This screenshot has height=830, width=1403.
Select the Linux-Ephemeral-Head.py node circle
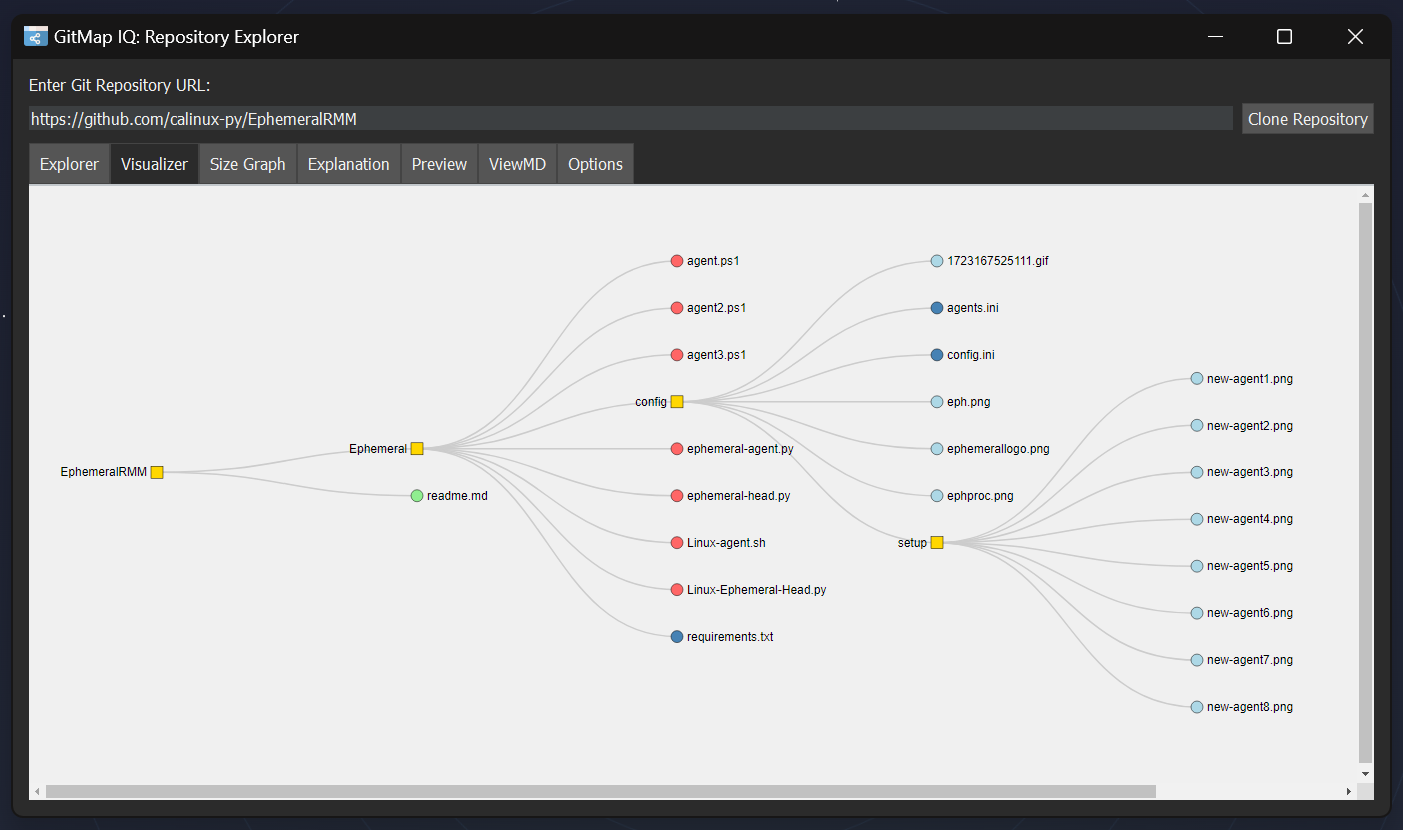click(677, 590)
